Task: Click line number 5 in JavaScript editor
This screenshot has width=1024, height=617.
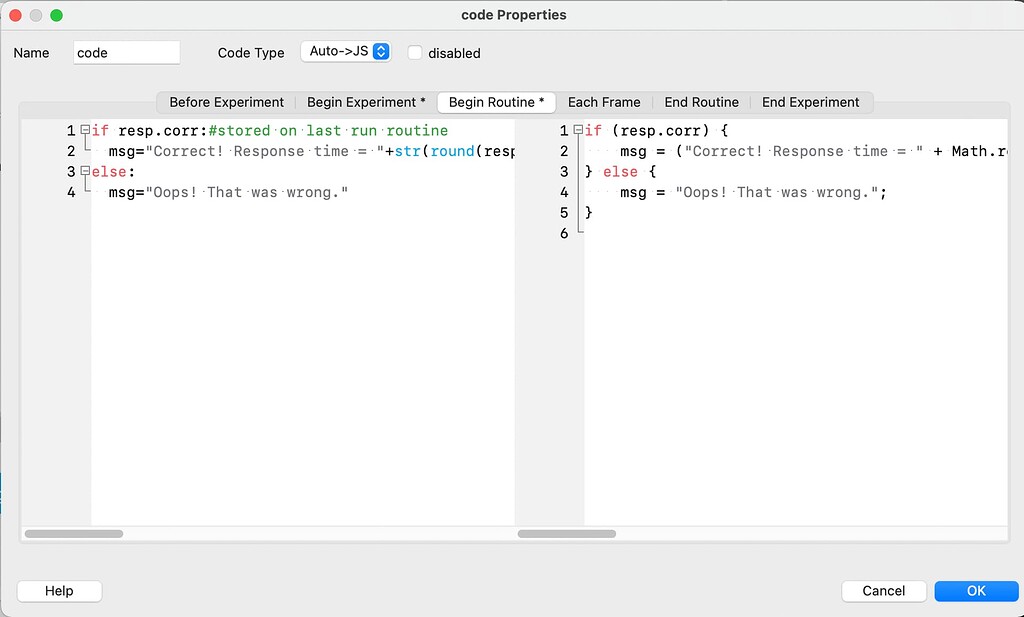Action: click(x=564, y=212)
